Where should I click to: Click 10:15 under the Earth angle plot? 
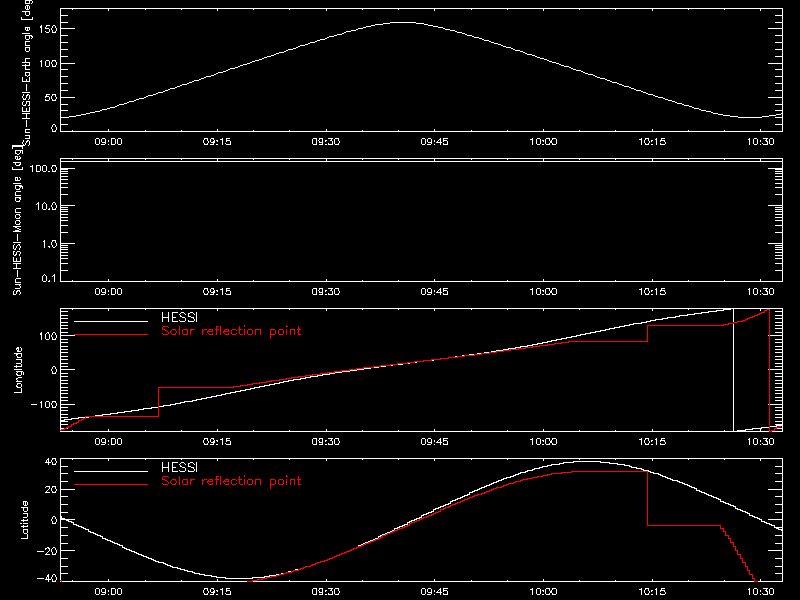coord(652,141)
